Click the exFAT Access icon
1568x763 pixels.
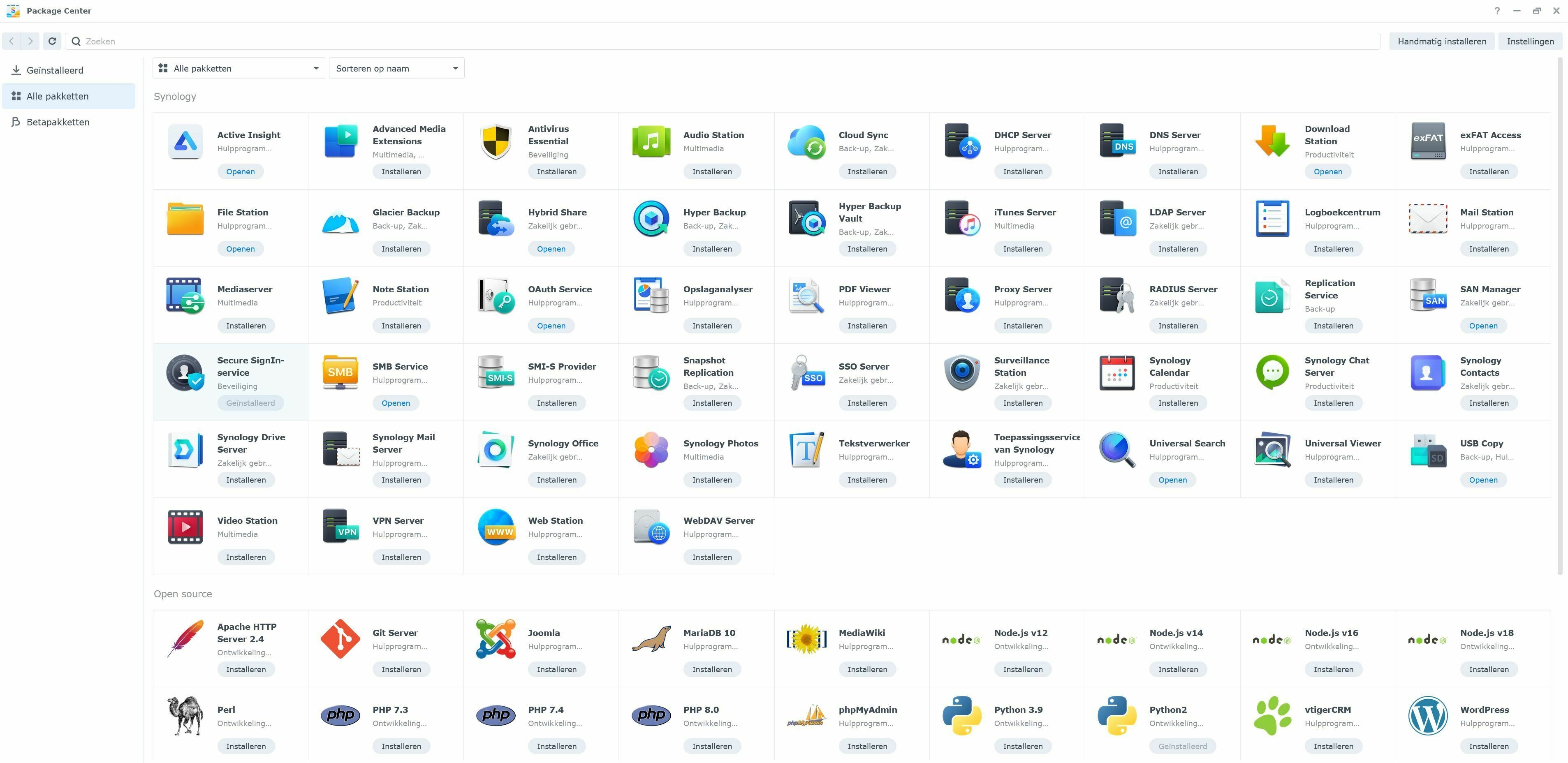[x=1428, y=141]
